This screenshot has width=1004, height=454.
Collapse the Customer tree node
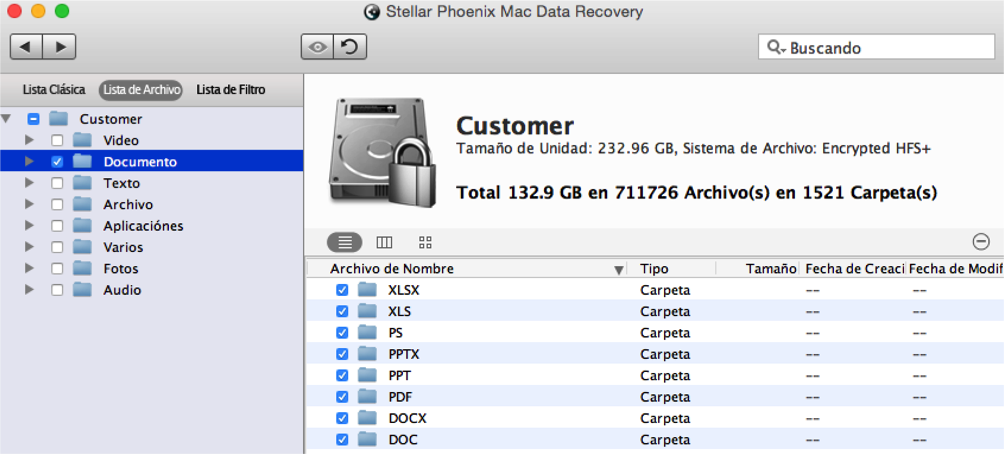[x=6, y=119]
